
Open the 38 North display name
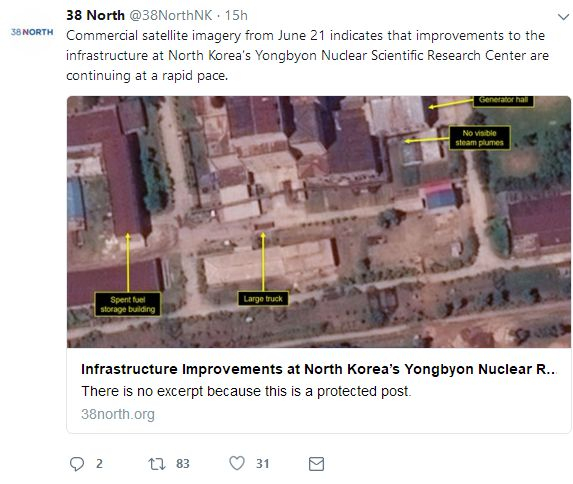[95, 15]
